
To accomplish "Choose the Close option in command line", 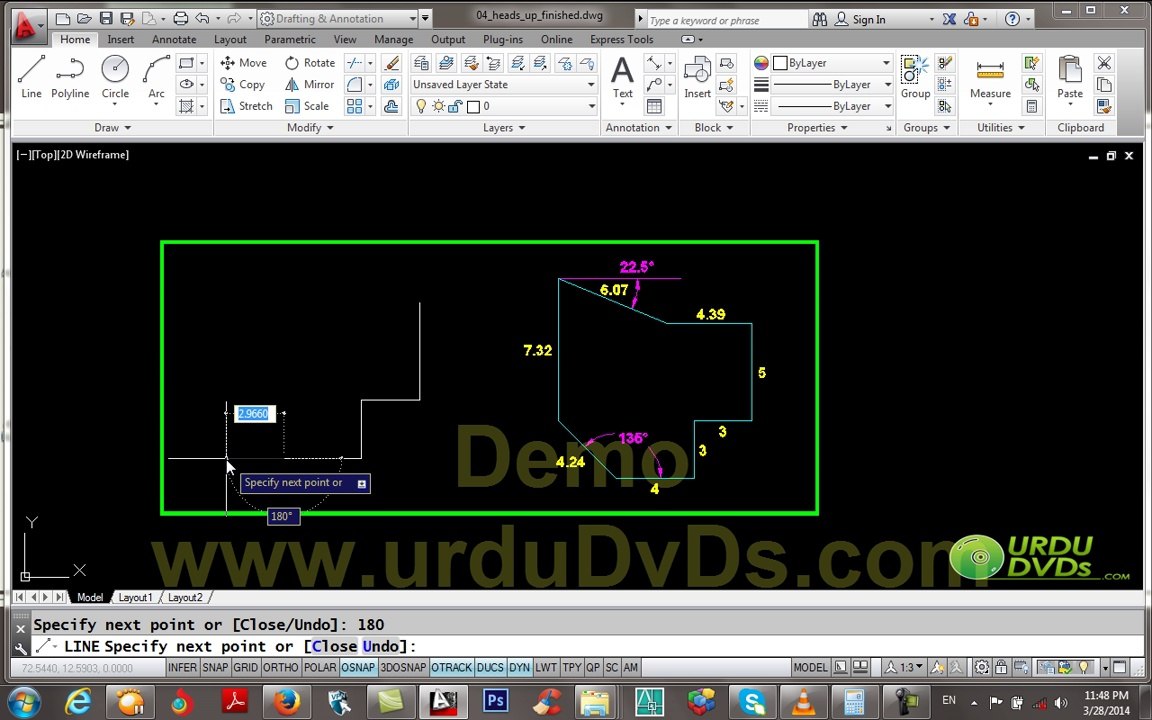I will point(334,647).
